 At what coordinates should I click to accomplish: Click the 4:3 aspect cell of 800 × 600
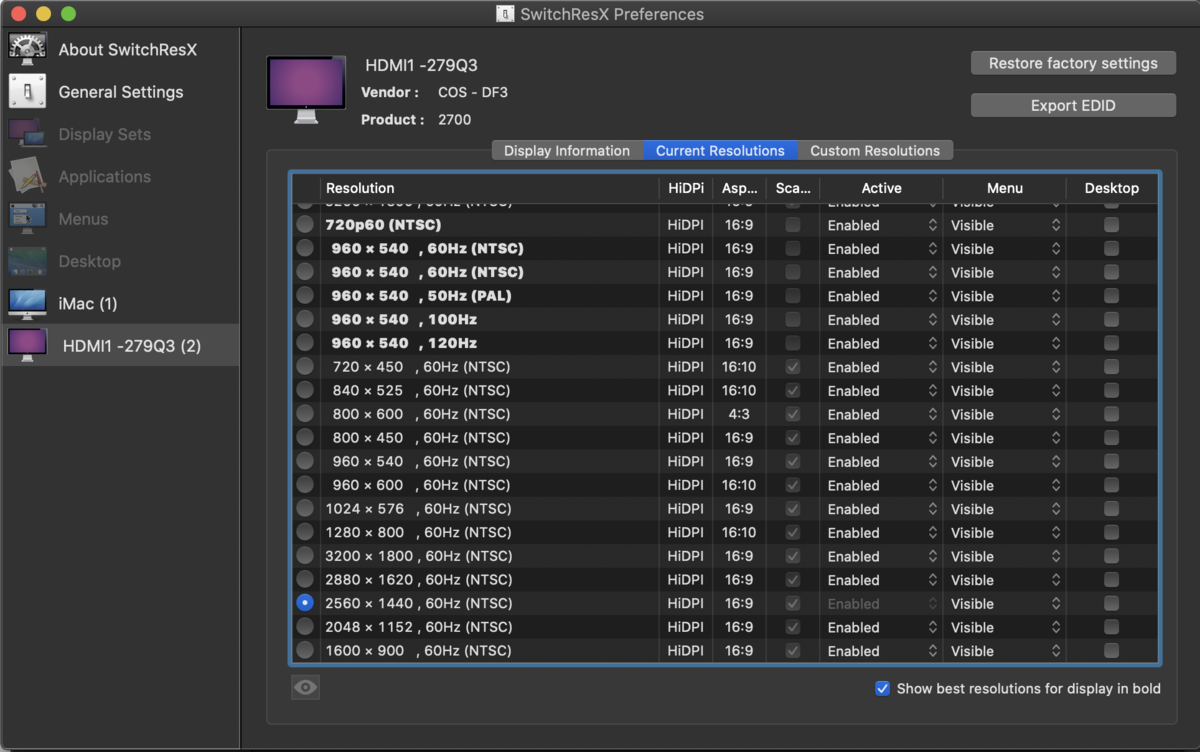click(739, 414)
